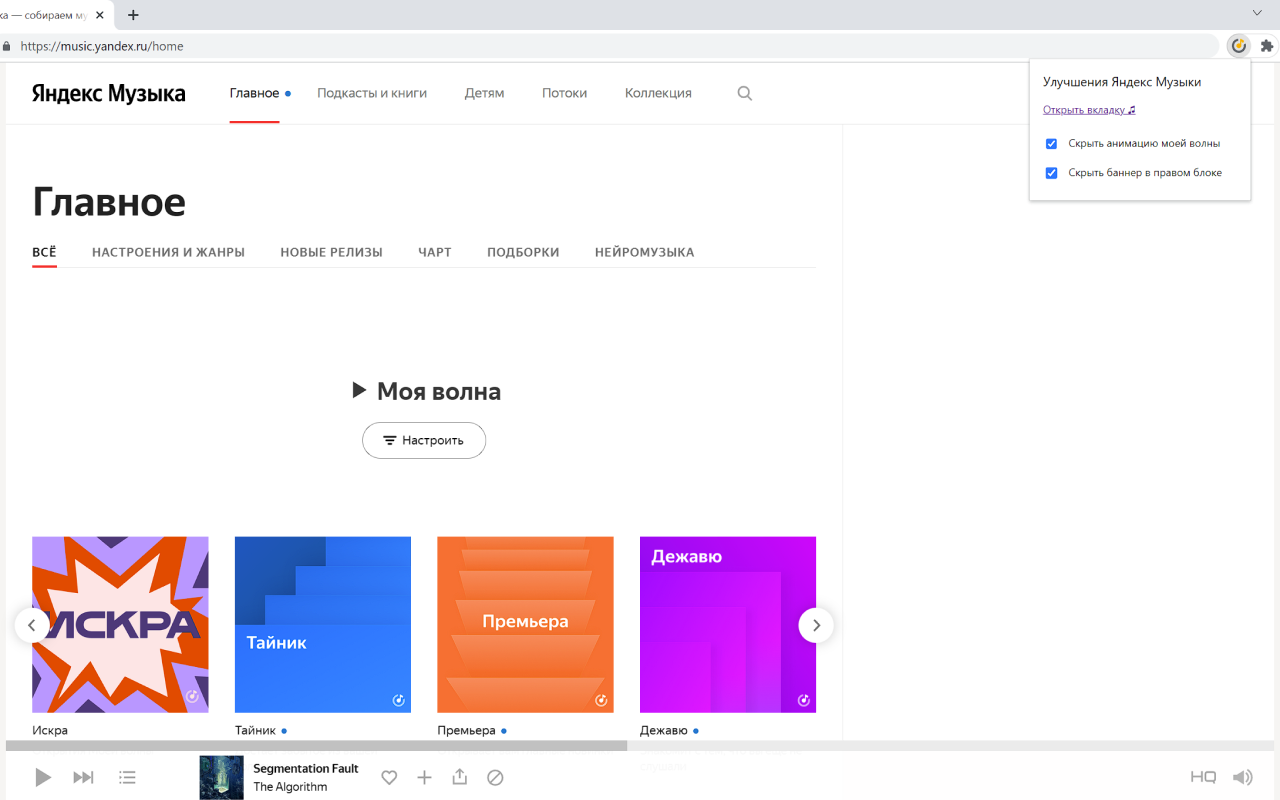Click the Искра playlist title
The image size is (1280, 800).
(50, 730)
